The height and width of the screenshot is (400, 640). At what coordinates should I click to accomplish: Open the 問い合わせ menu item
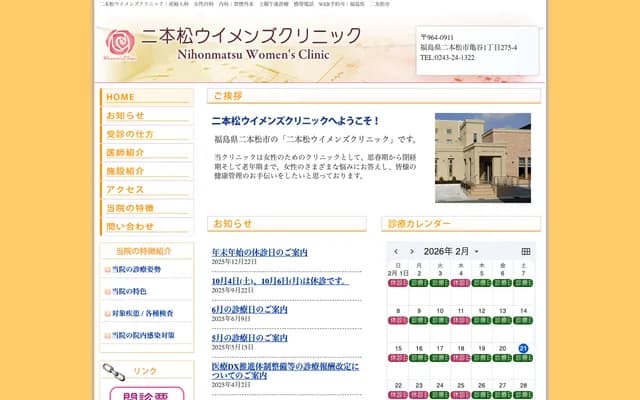click(x=130, y=226)
